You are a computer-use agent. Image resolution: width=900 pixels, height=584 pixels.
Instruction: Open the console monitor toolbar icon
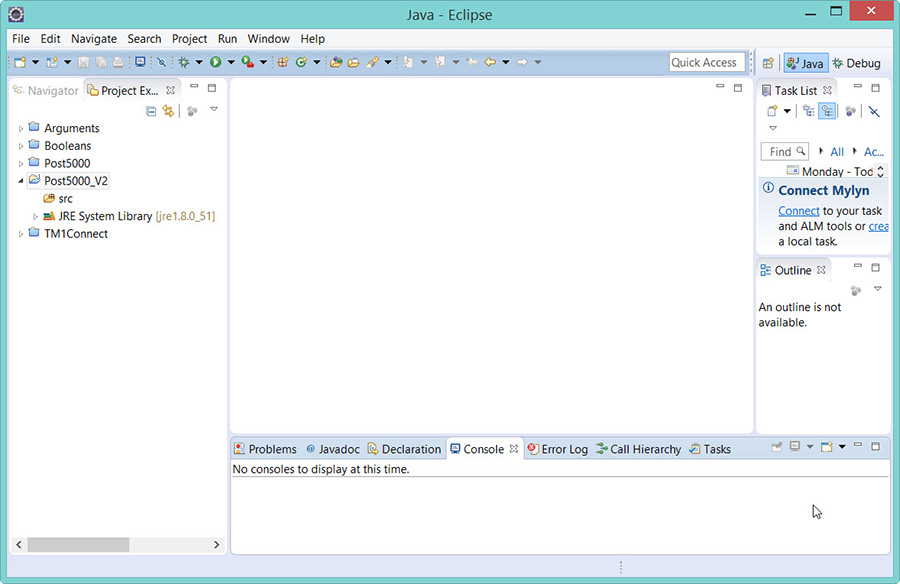coord(140,62)
